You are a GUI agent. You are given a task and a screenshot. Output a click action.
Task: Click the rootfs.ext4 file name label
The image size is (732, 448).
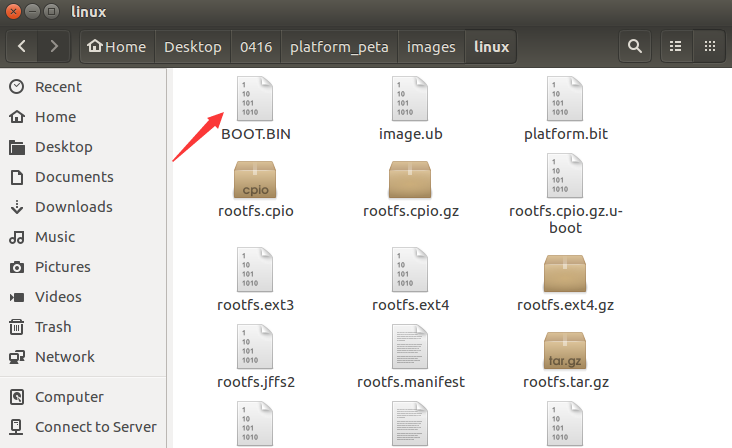coord(410,305)
